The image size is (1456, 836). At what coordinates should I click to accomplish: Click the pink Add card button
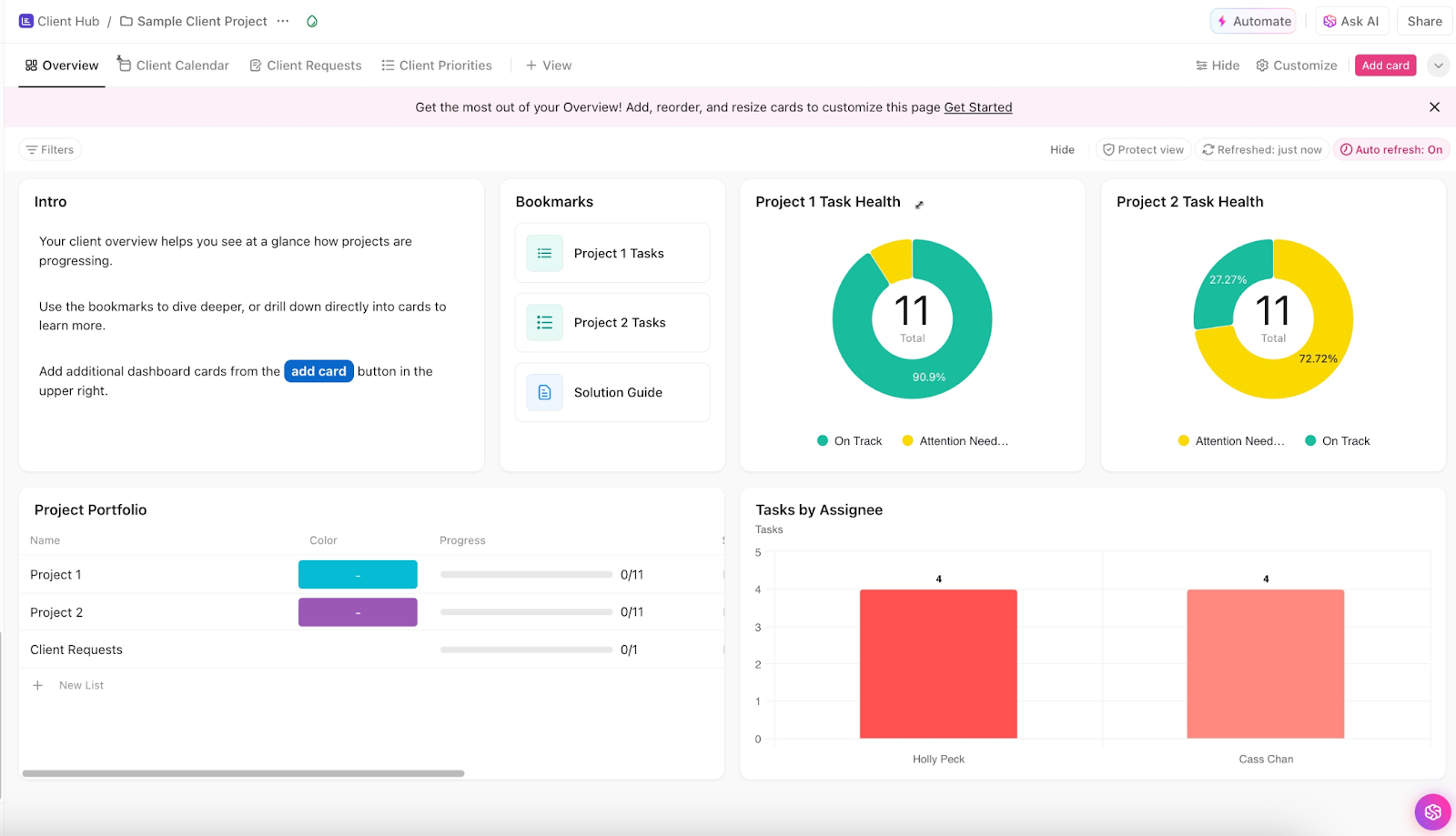(1385, 65)
